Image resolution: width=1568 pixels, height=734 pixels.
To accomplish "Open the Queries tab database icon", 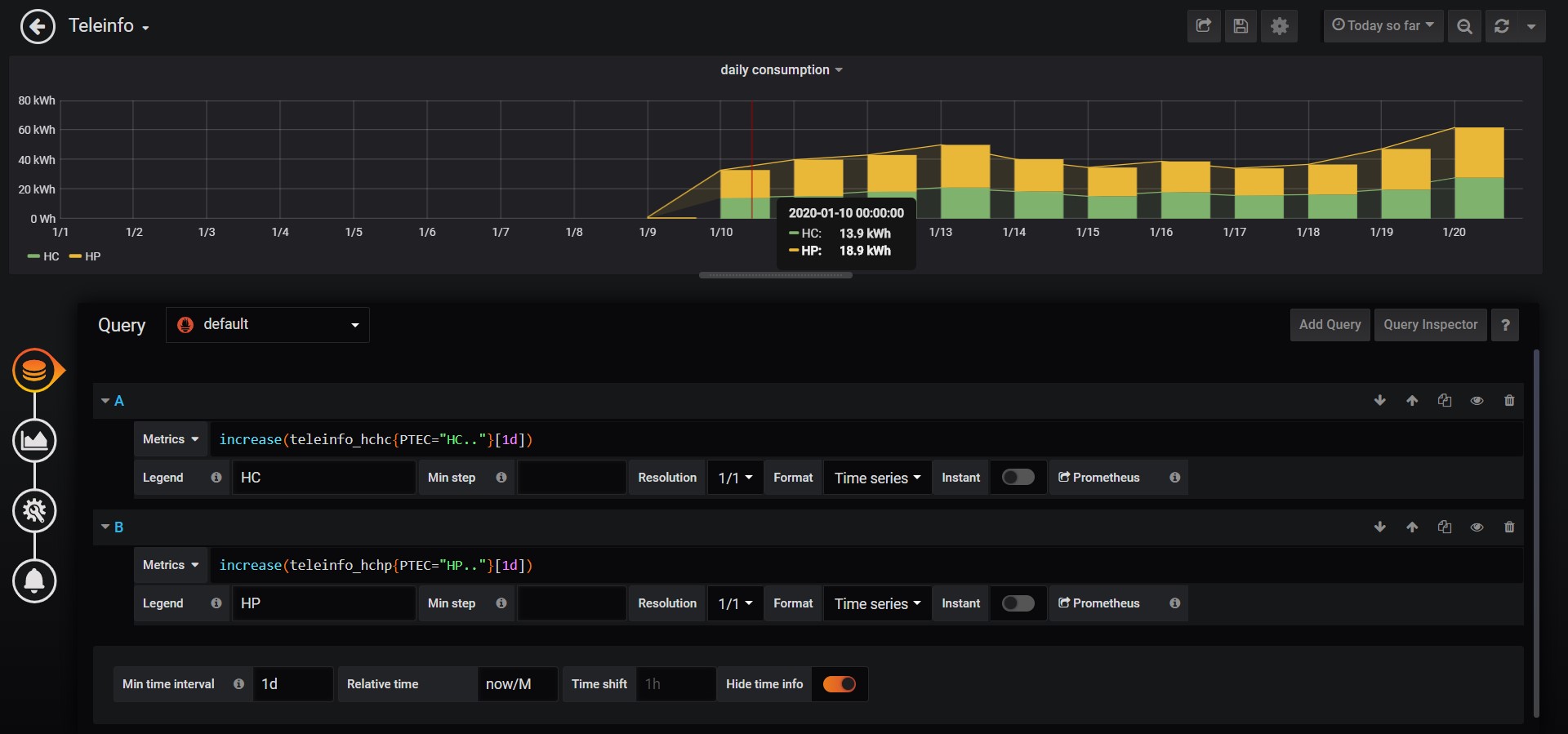I will tap(34, 371).
